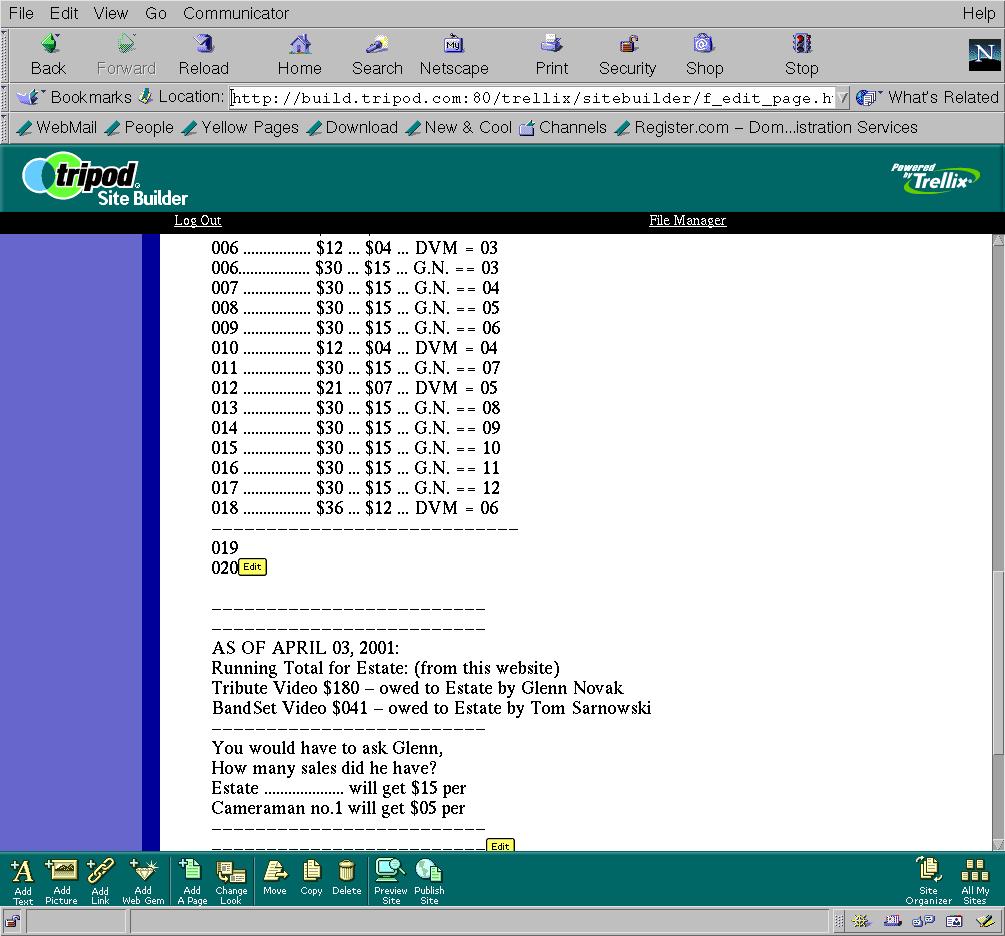Open the File menu

pyautogui.click(x=21, y=13)
